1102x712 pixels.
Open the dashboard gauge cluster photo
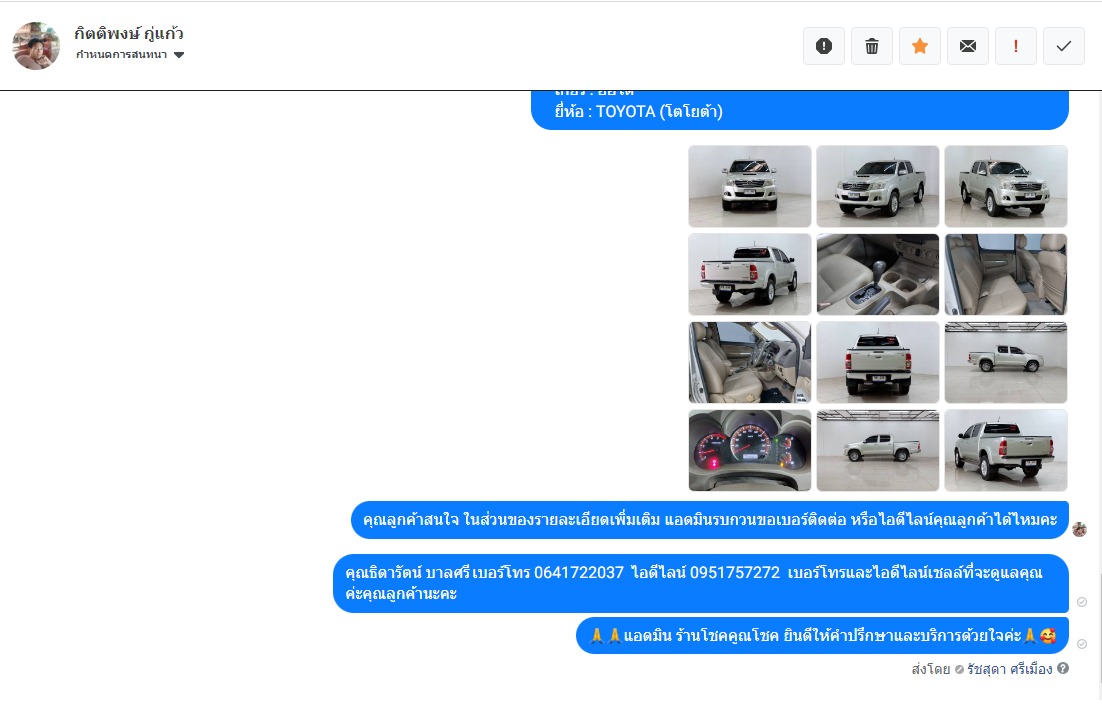(x=750, y=451)
